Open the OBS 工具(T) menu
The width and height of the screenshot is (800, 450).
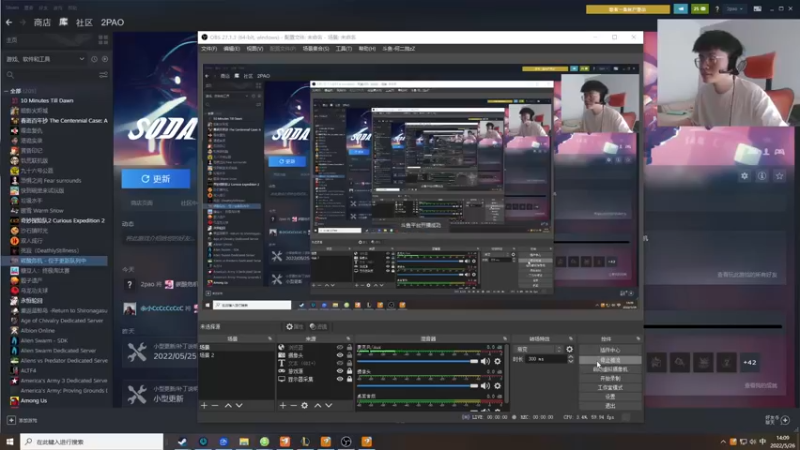[x=343, y=49]
